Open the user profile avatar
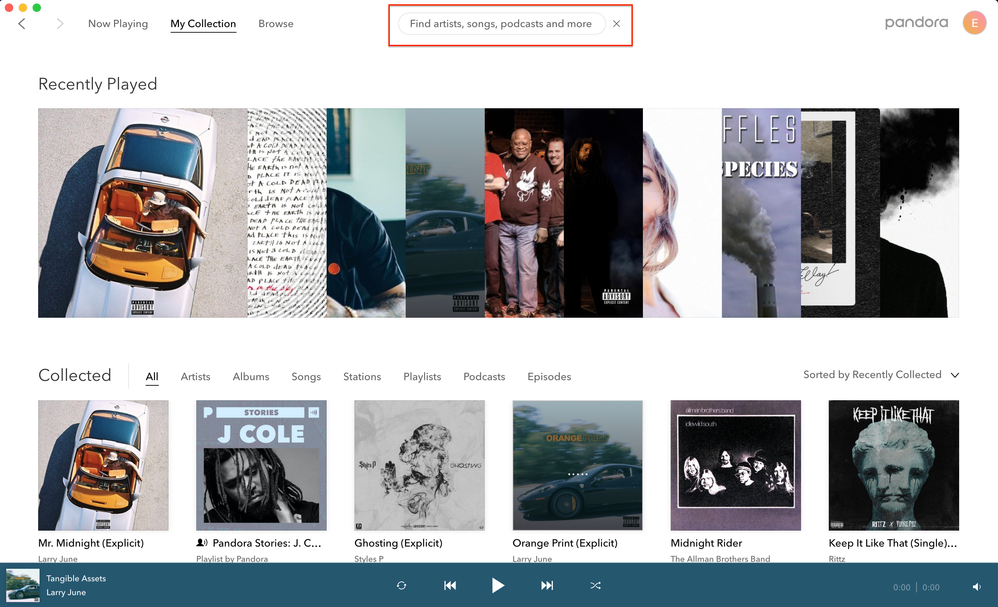Viewport: 998px width, 607px height. point(974,23)
